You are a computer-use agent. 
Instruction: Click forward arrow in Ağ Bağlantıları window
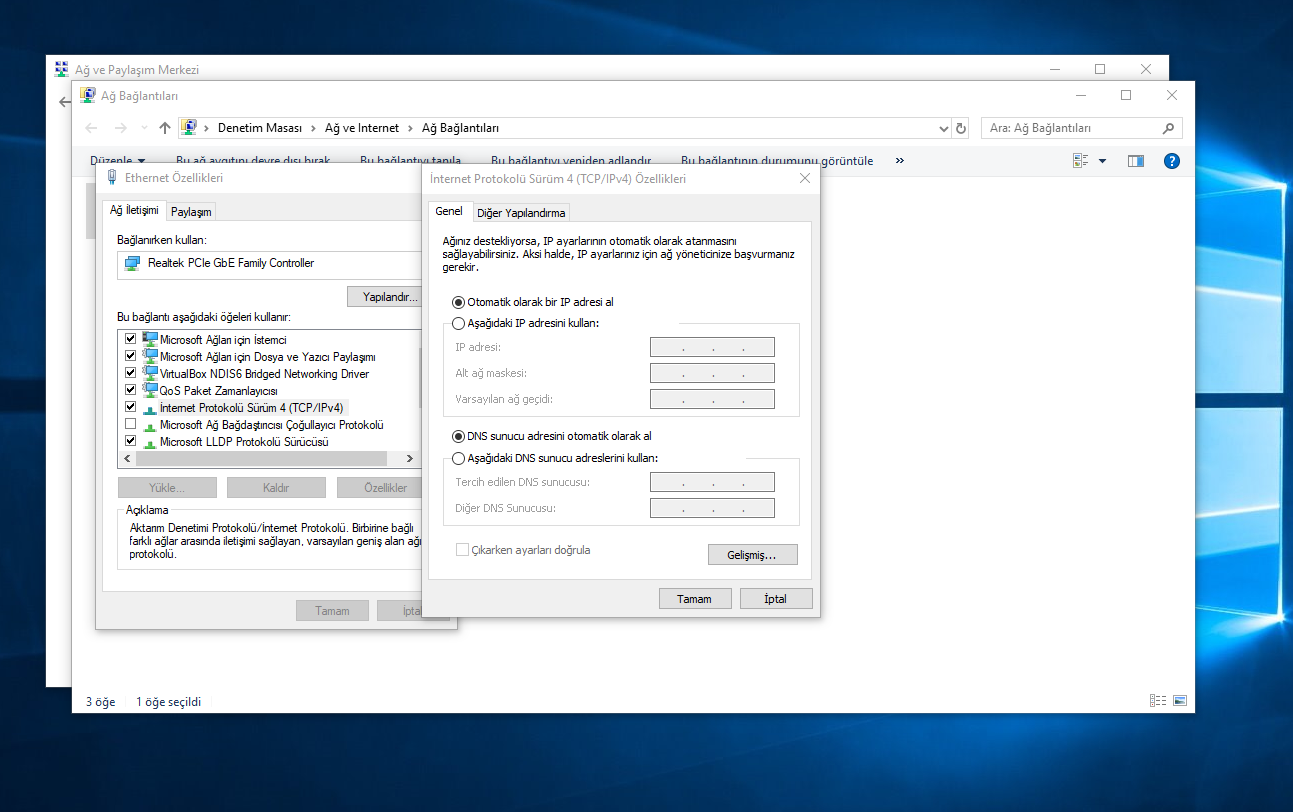(x=121, y=128)
